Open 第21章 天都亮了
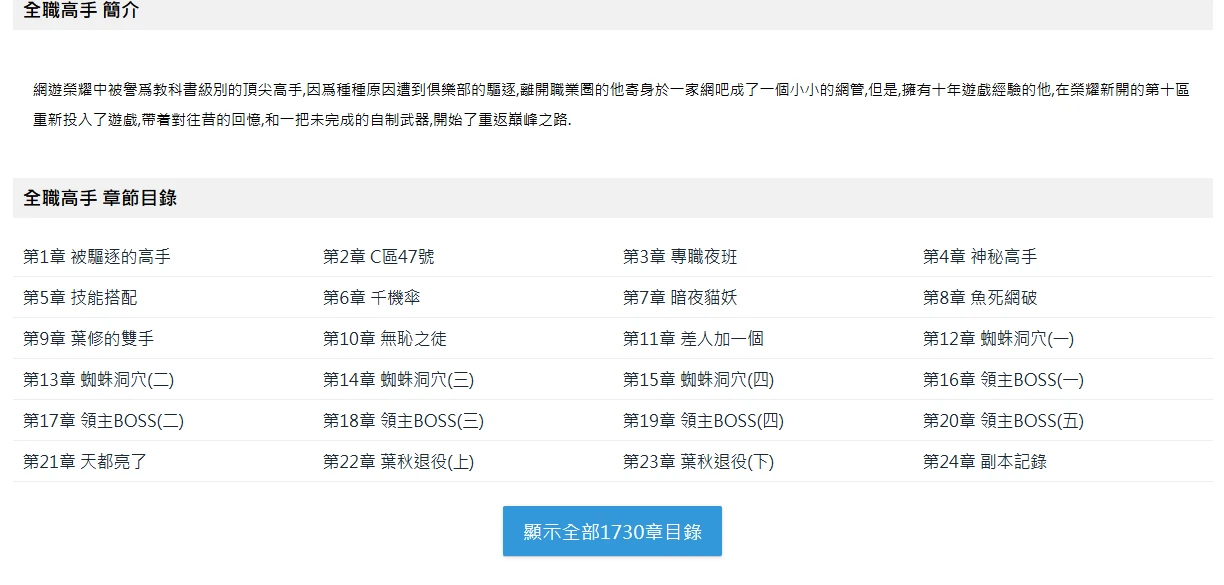The height and width of the screenshot is (585, 1224). click(x=85, y=462)
